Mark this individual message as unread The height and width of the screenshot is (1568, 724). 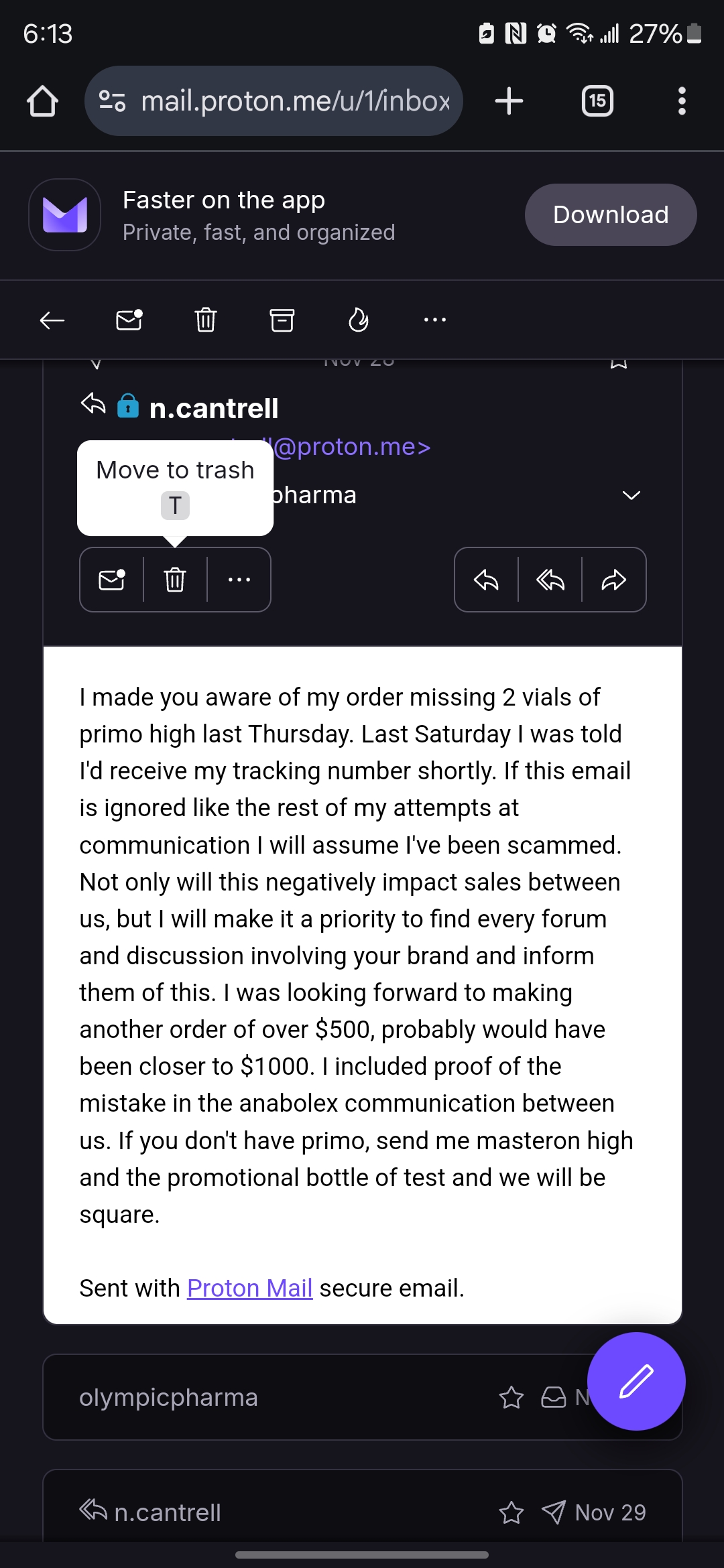(112, 580)
